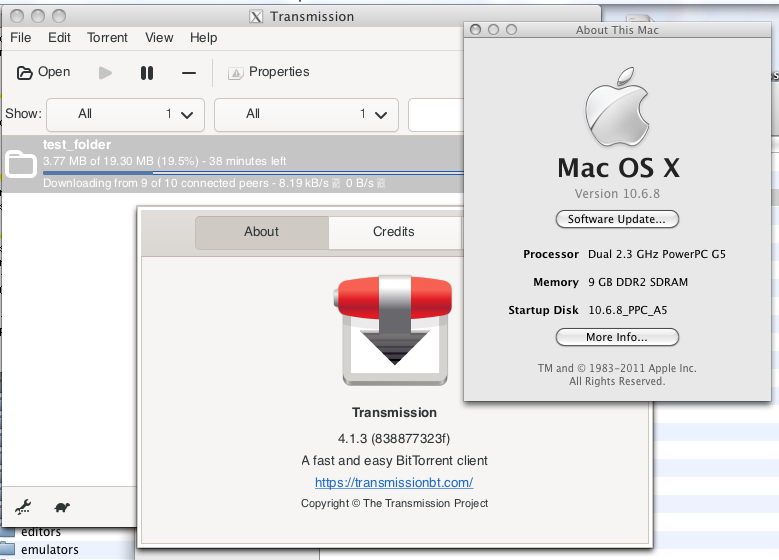Switch to the About tab

pyautogui.click(x=261, y=232)
